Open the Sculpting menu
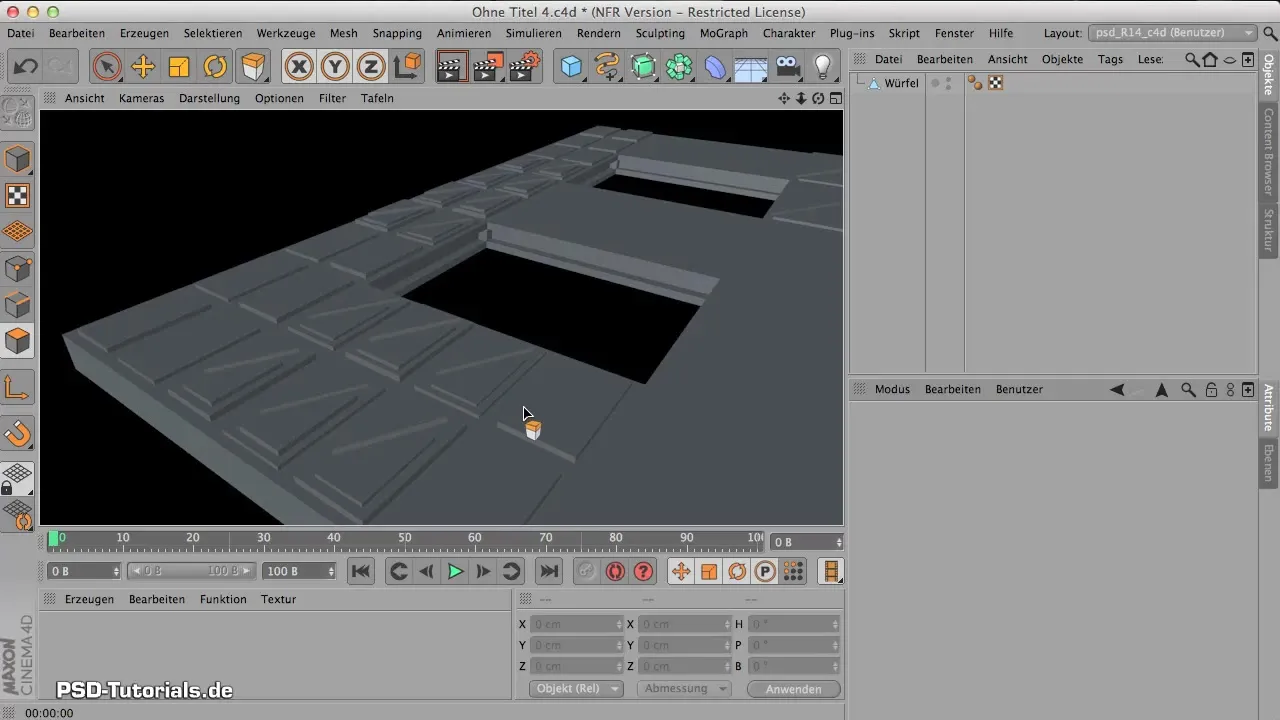This screenshot has width=1280, height=720. point(660,33)
